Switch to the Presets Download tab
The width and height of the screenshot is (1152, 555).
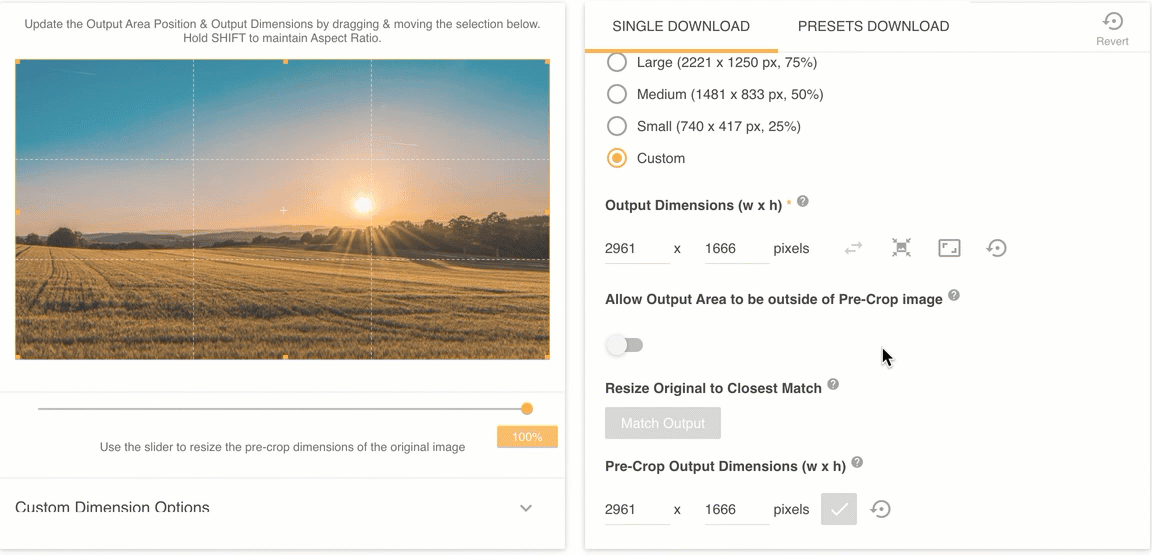[873, 27]
